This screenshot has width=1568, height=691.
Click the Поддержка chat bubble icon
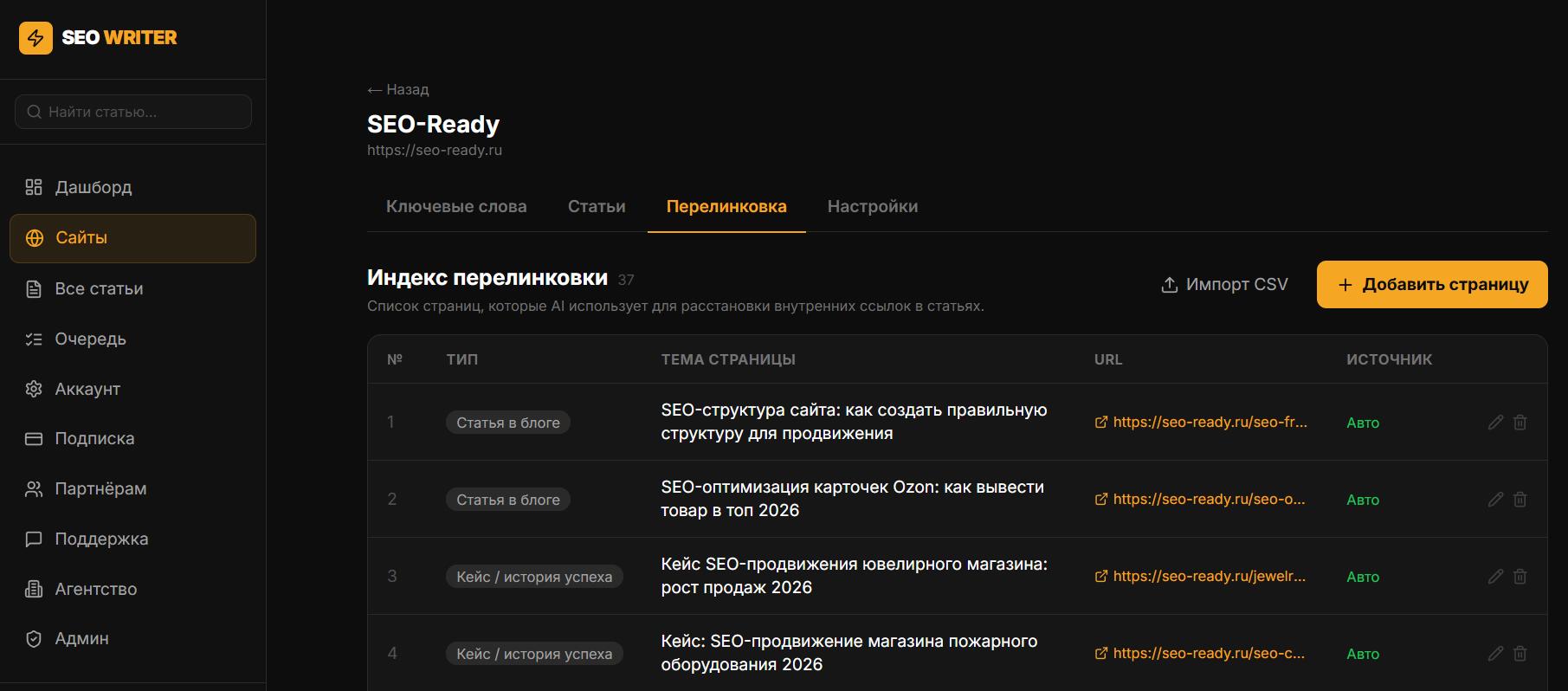[34, 539]
